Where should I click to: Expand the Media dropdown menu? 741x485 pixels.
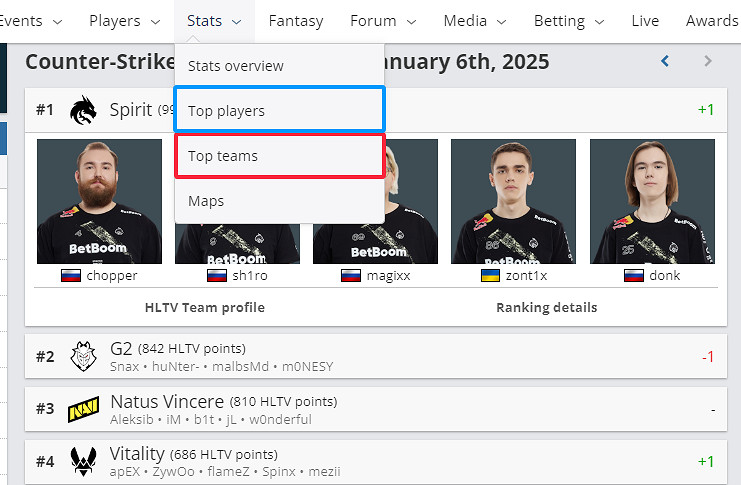tap(477, 20)
